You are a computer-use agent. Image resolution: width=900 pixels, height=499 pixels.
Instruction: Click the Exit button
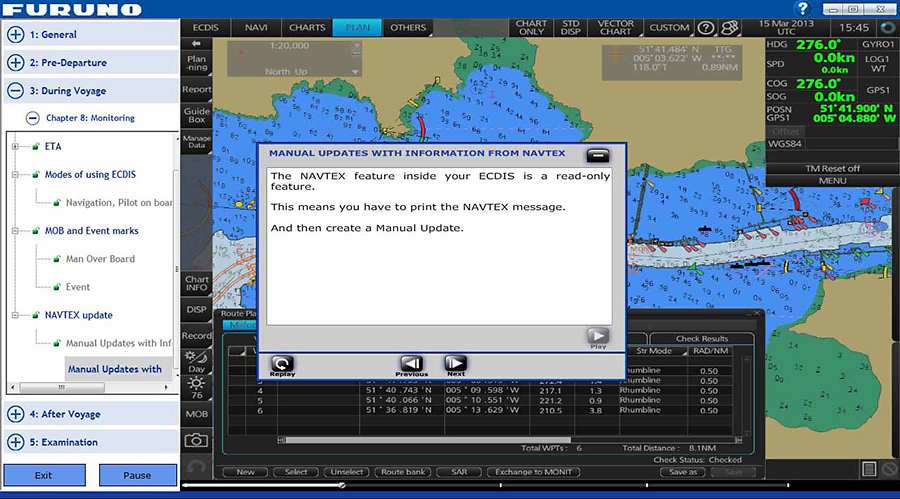pos(44,475)
